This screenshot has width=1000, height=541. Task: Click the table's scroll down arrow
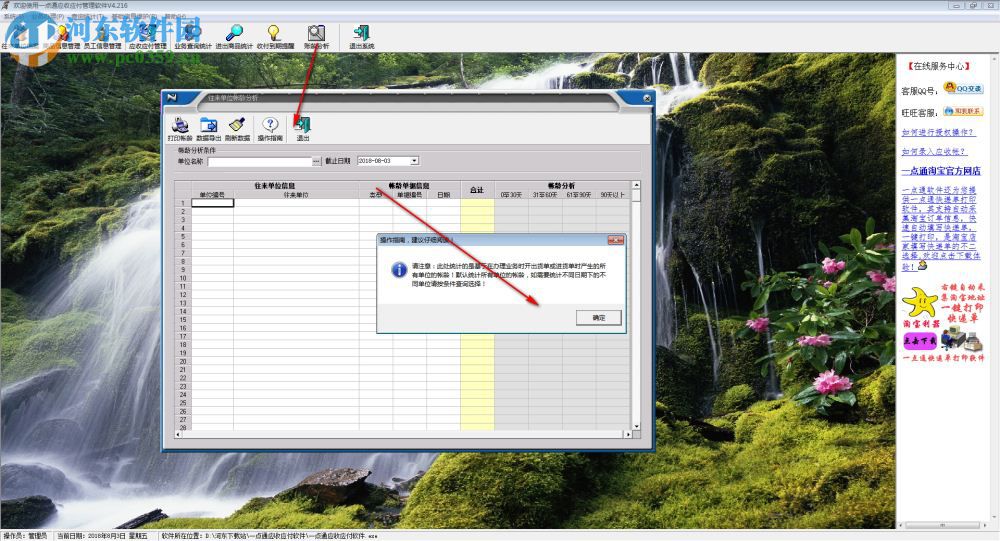pos(636,426)
